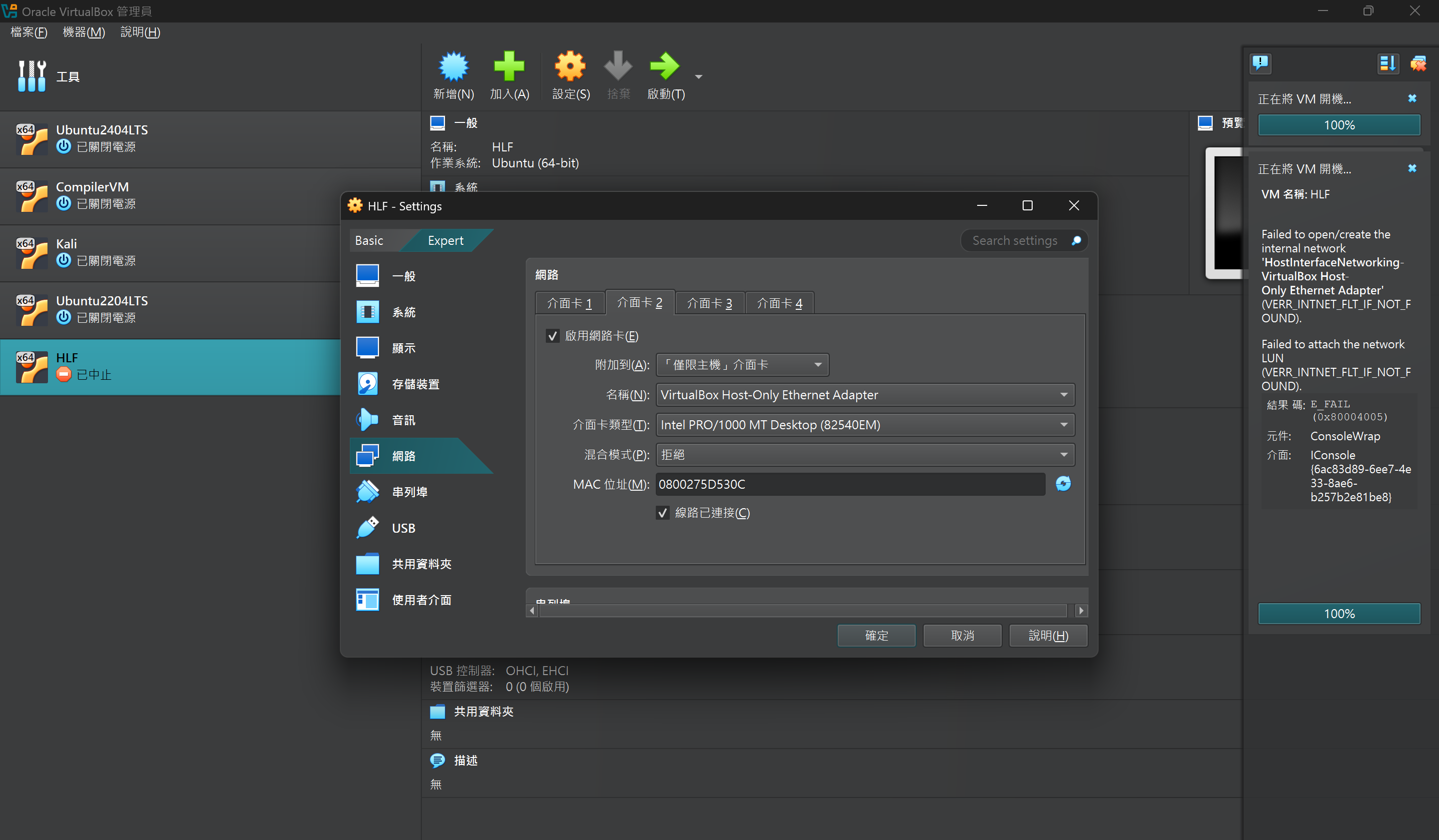
Task: Open the 共用資料夾 shared folders category
Action: [x=421, y=564]
